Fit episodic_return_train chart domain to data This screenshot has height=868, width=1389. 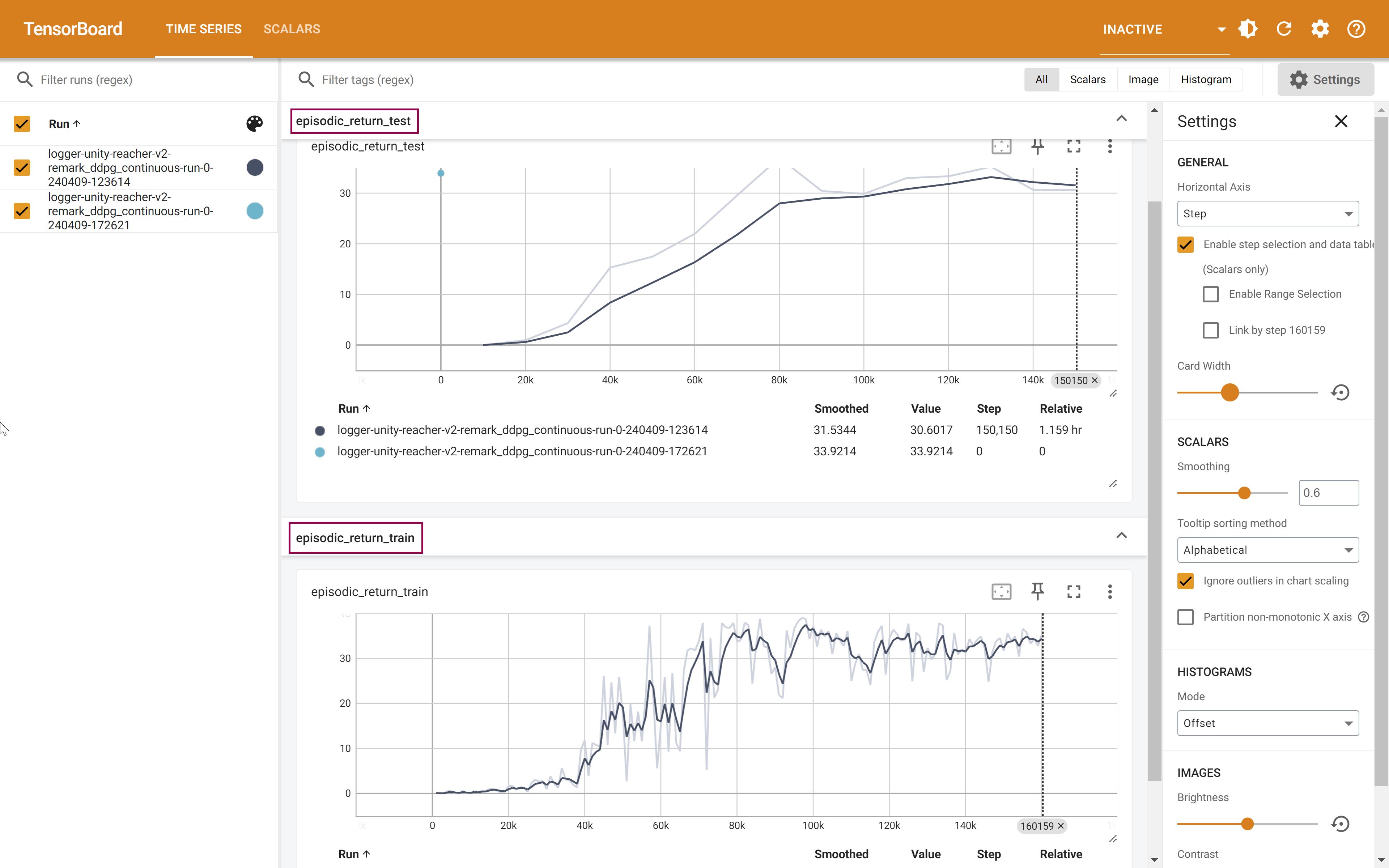coord(1001,592)
